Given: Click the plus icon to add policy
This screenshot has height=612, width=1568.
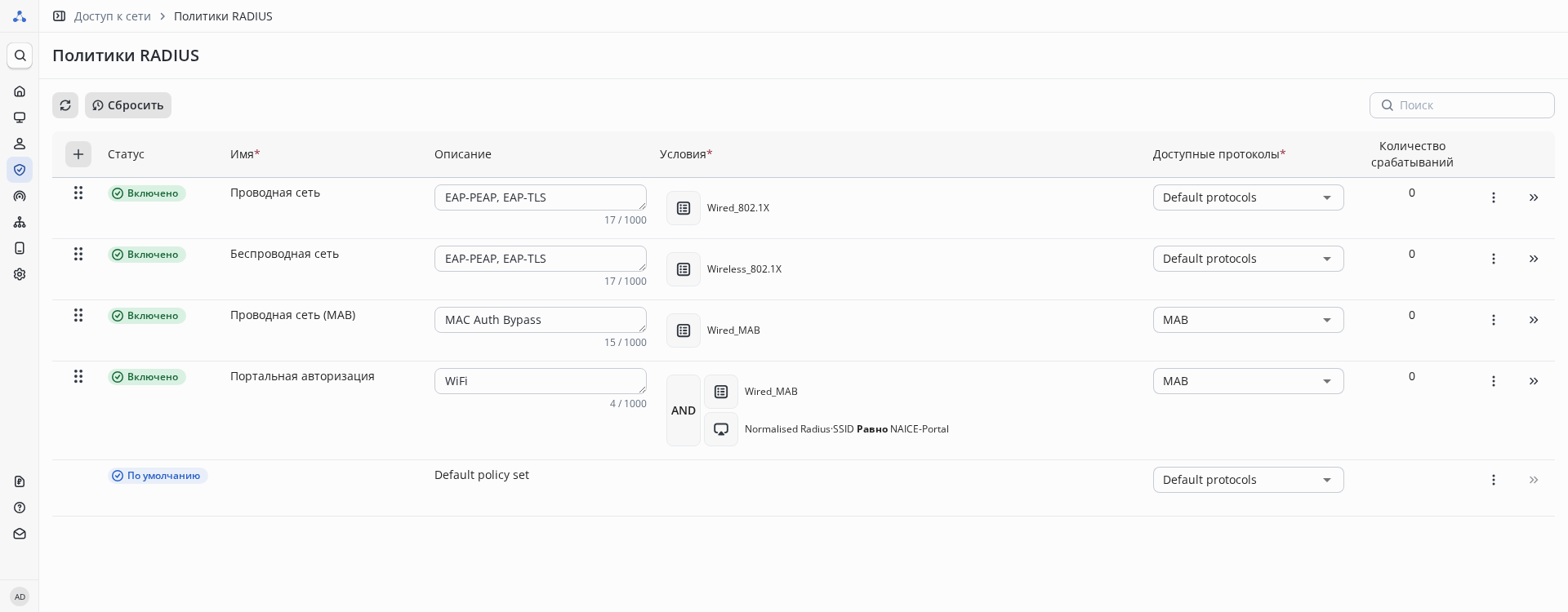Looking at the screenshot, I should (78, 154).
